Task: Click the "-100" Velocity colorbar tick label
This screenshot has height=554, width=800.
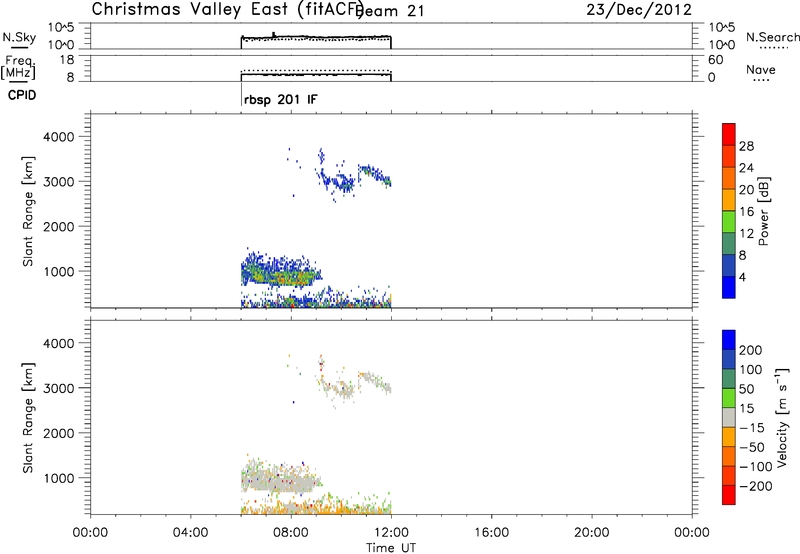Action: click(756, 467)
